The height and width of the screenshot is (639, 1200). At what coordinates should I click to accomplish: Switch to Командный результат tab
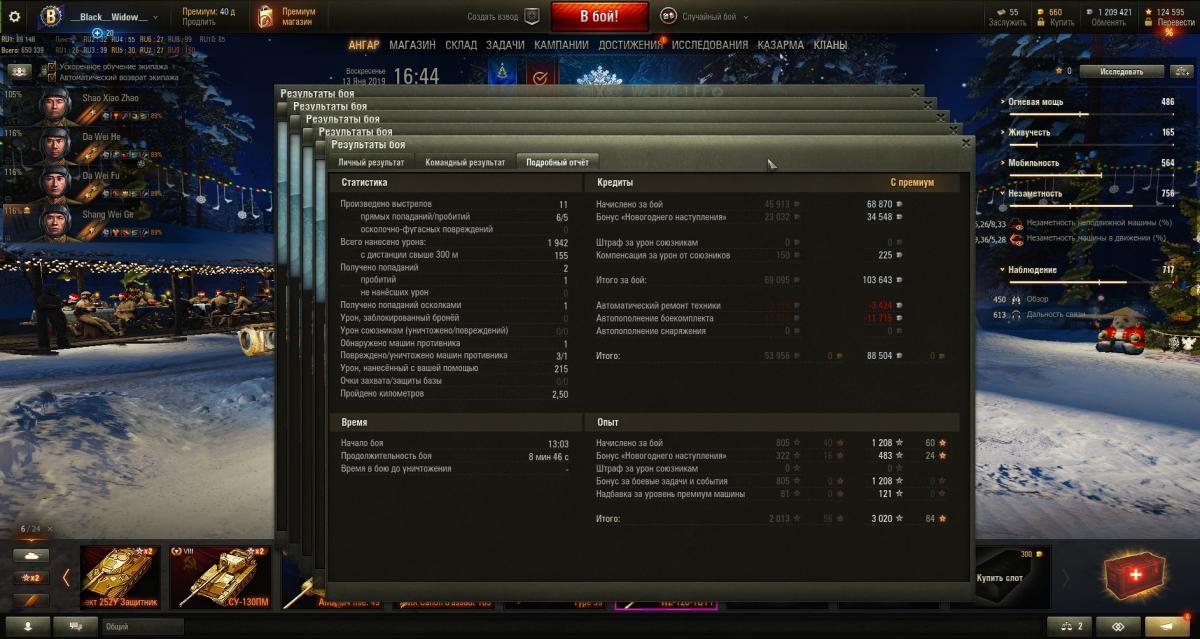(464, 162)
